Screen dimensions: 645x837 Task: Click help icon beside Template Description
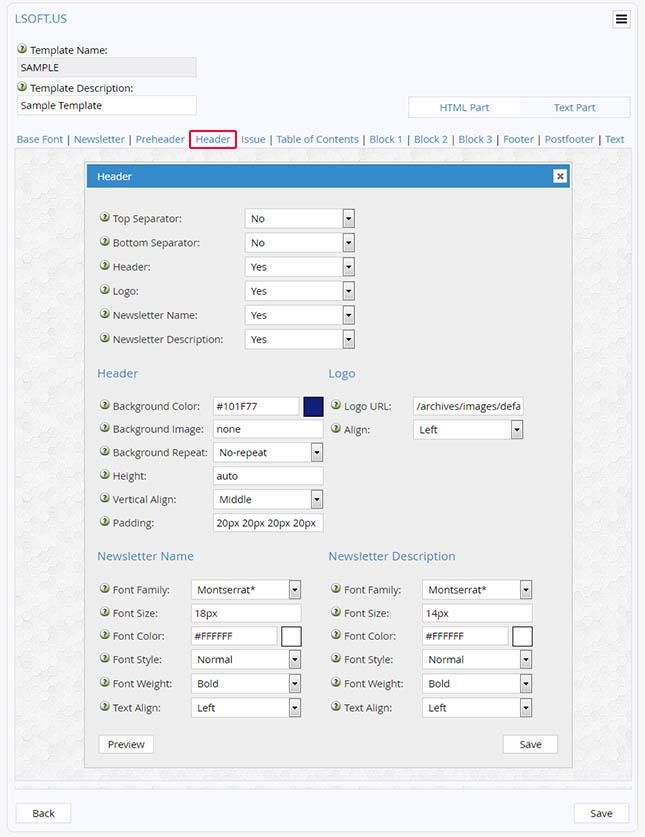point(22,86)
